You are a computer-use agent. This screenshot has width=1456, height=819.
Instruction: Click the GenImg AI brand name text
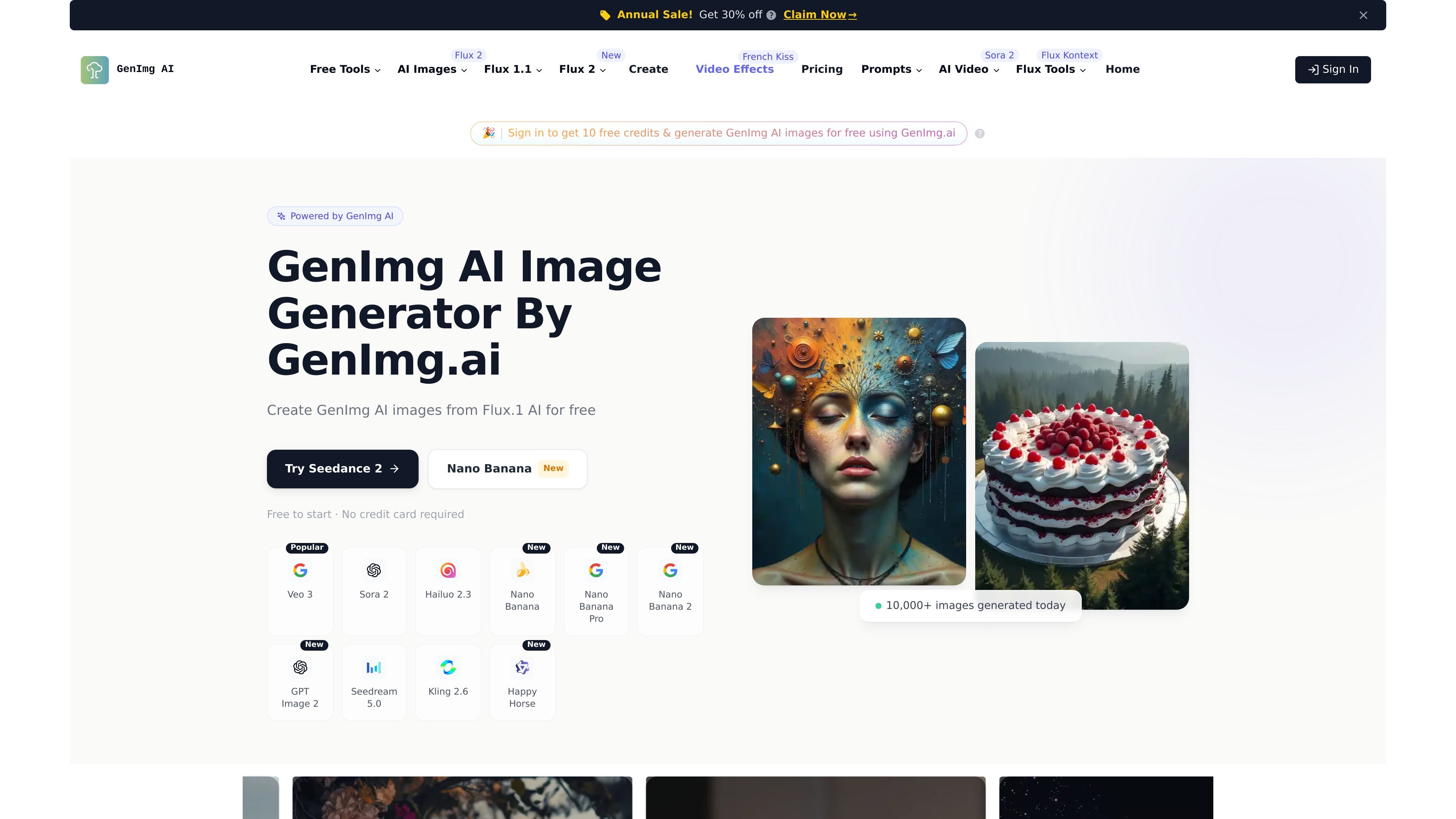click(145, 69)
